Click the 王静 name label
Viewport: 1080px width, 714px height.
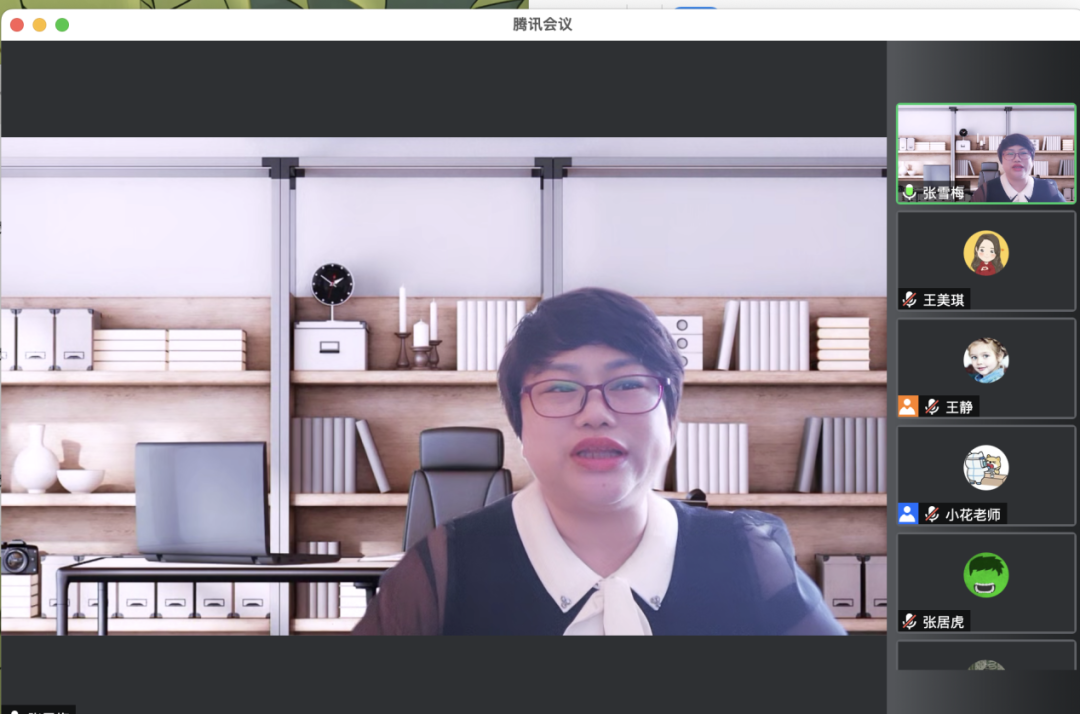tap(959, 407)
